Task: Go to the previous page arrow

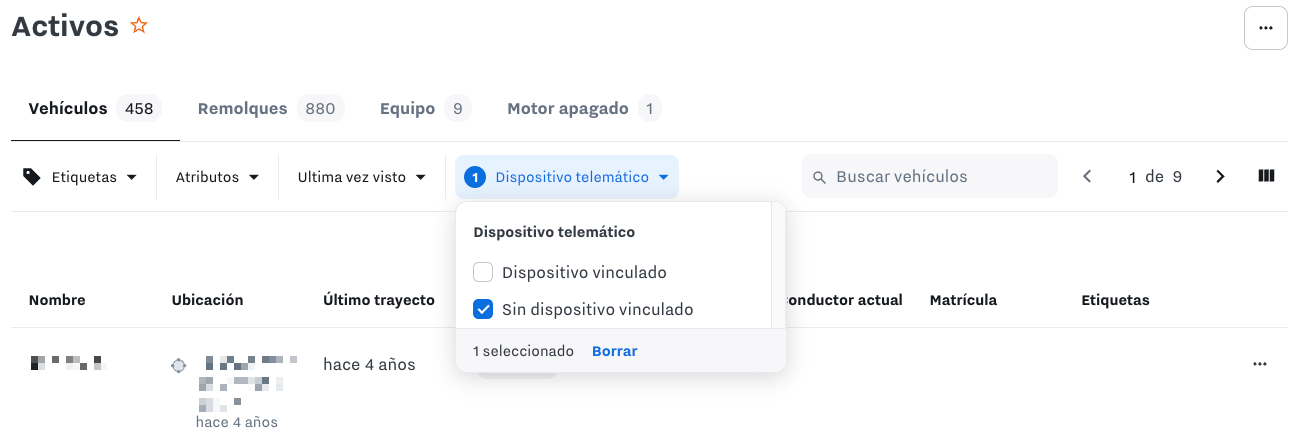Action: click(1087, 177)
